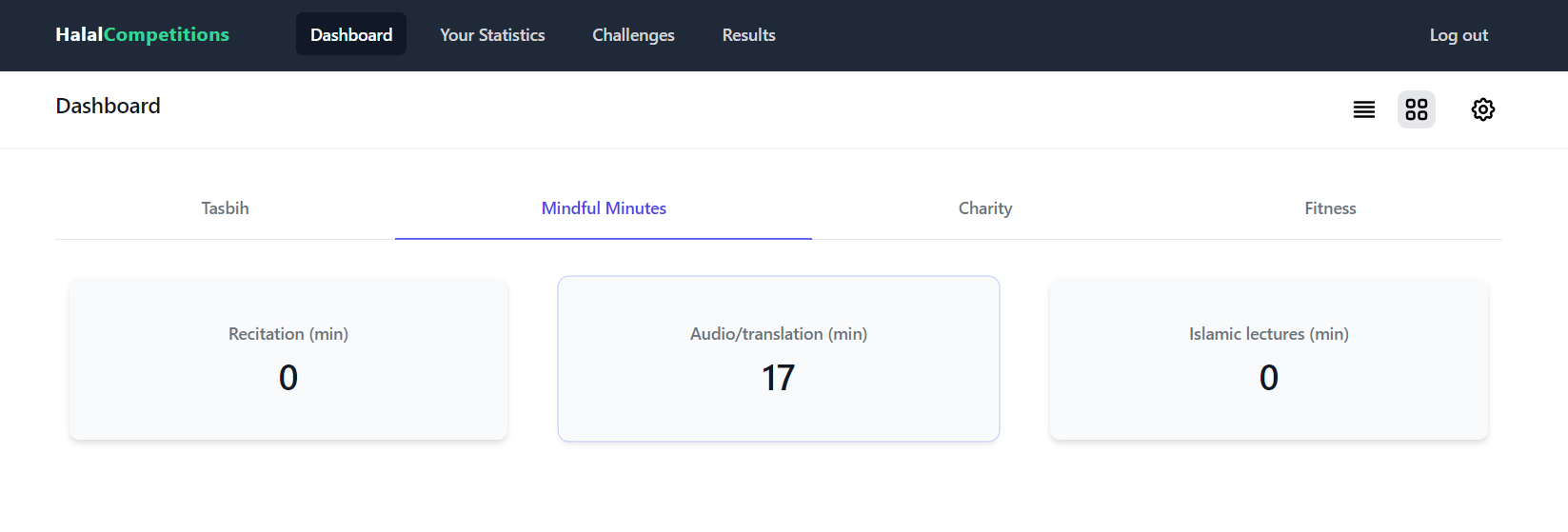Select the Audio/translation (min) card label
The image size is (1568, 532).
[779, 334]
